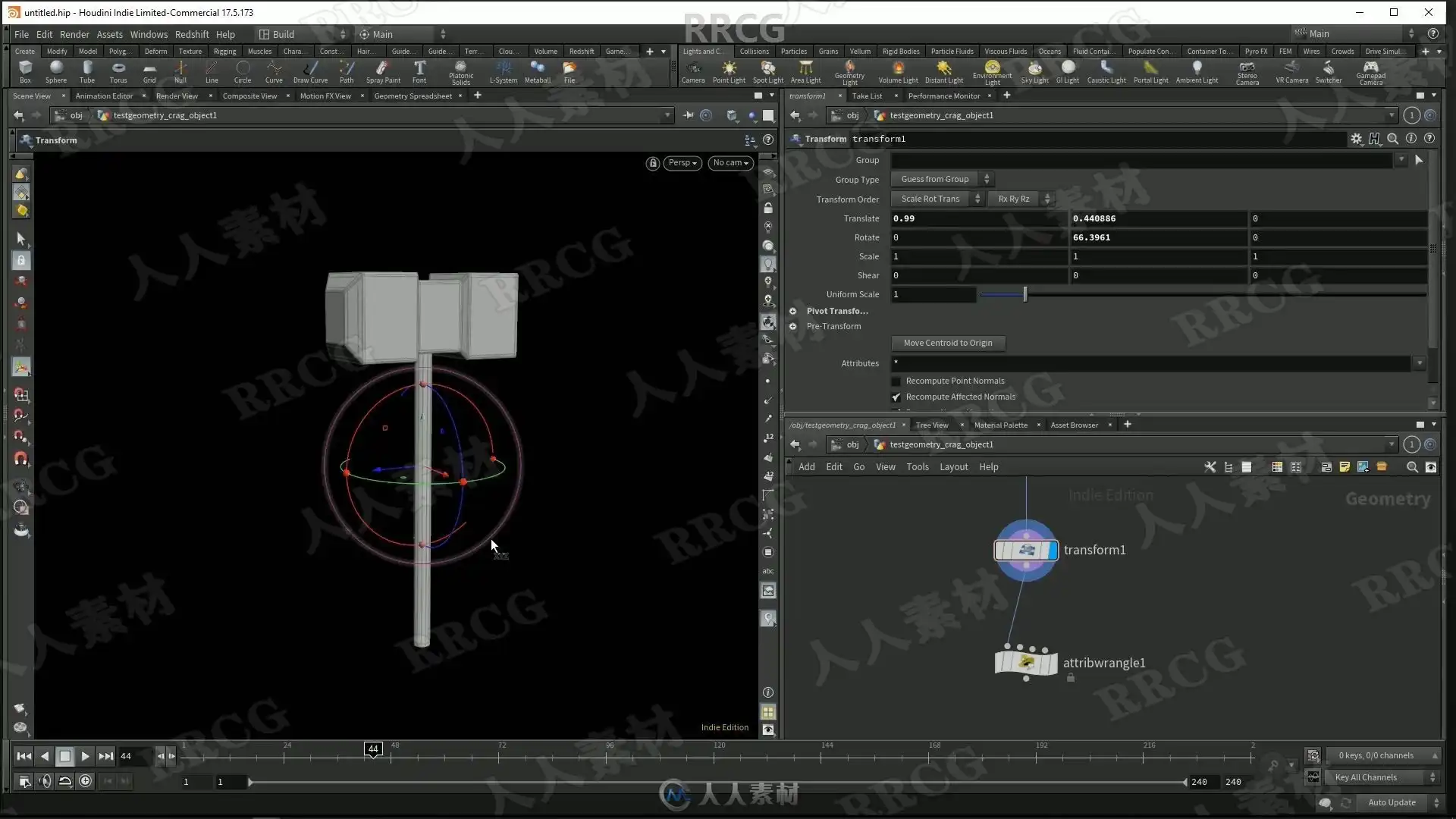Toggle display flag on transform1 node
Image resolution: width=1456 pixels, height=819 pixels.
1053,551
